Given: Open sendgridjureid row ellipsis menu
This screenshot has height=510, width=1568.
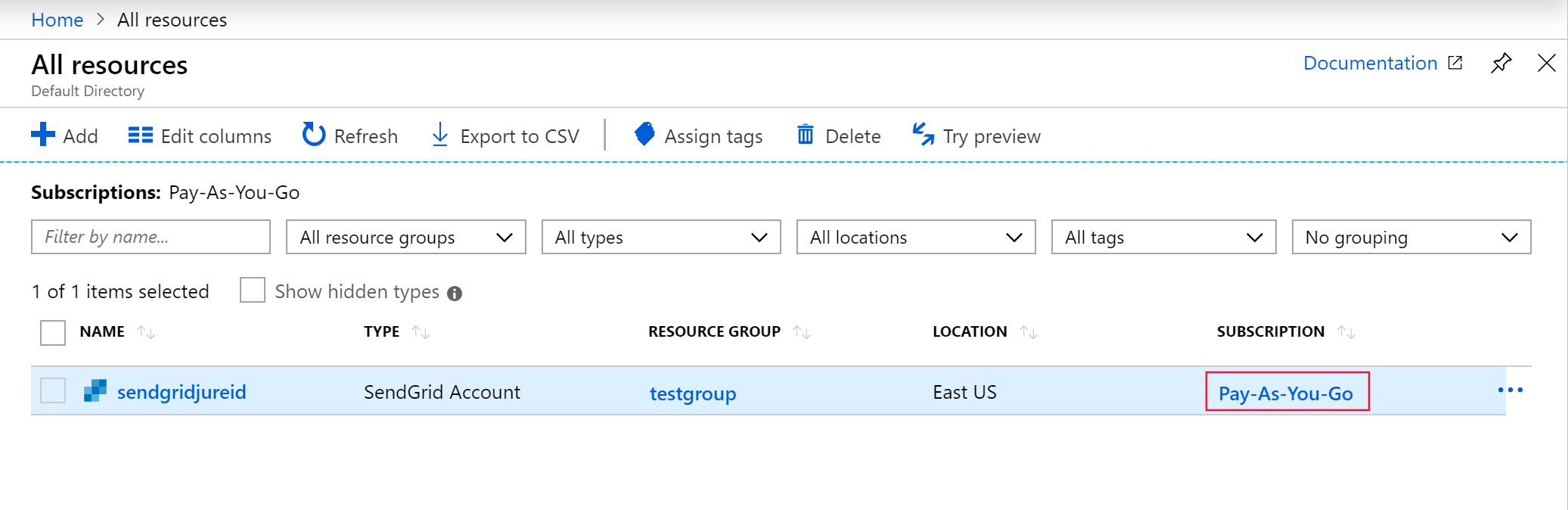Looking at the screenshot, I should (x=1511, y=390).
